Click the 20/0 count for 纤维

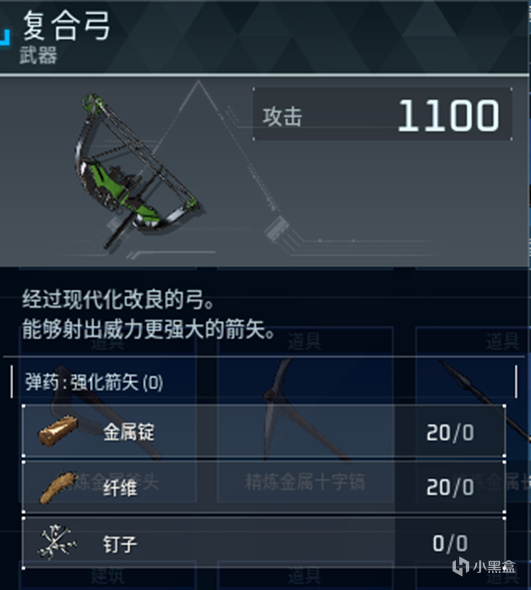click(x=450, y=488)
